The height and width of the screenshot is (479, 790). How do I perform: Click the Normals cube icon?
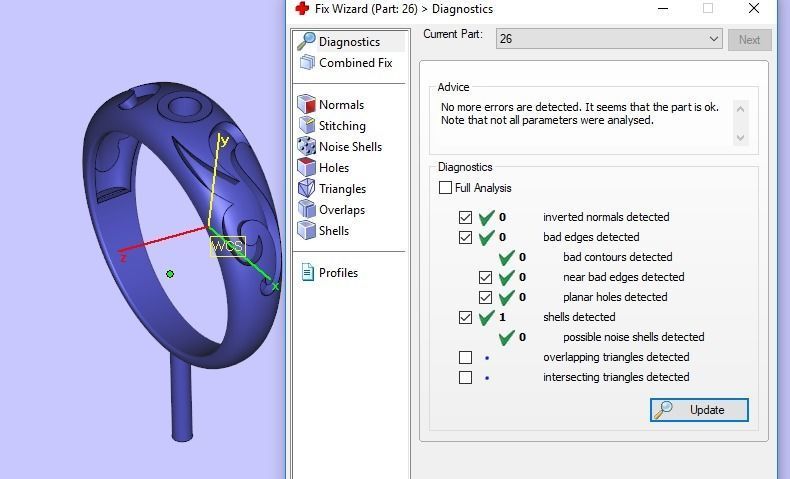pos(306,104)
